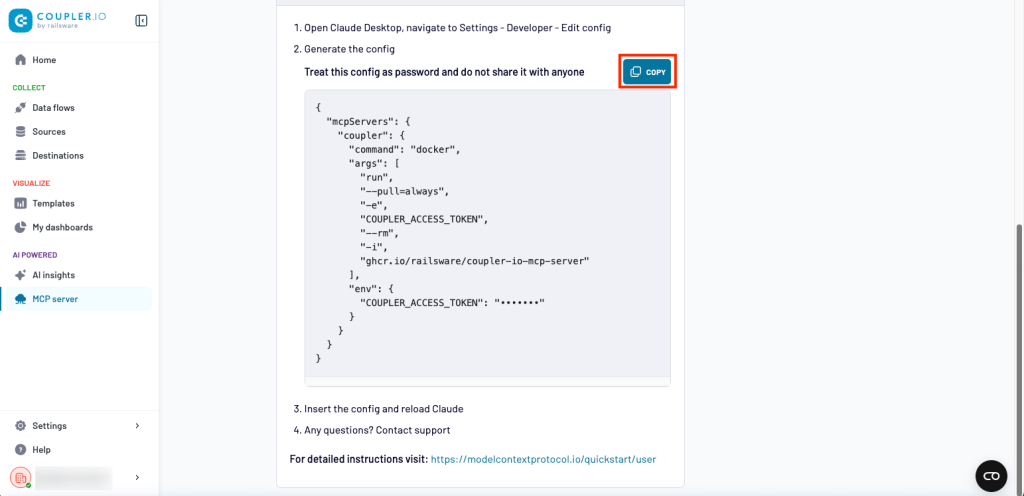
Task: Click the "--pull=always" argument text
Action: 405,191
